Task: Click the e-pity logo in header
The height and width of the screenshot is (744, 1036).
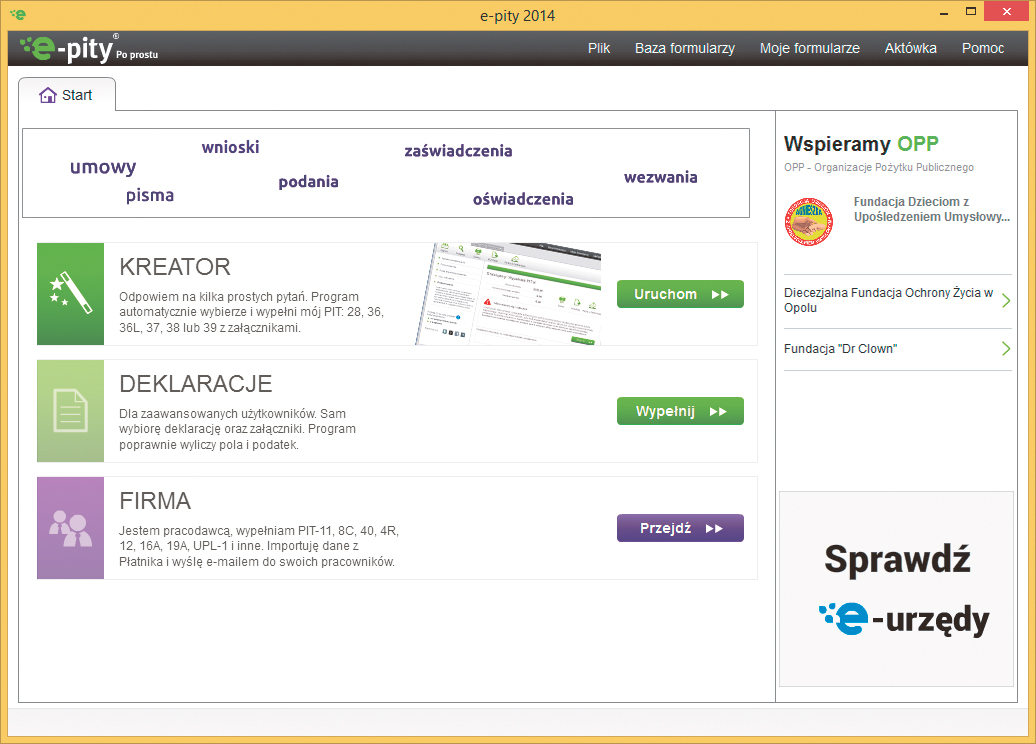Action: (x=88, y=48)
